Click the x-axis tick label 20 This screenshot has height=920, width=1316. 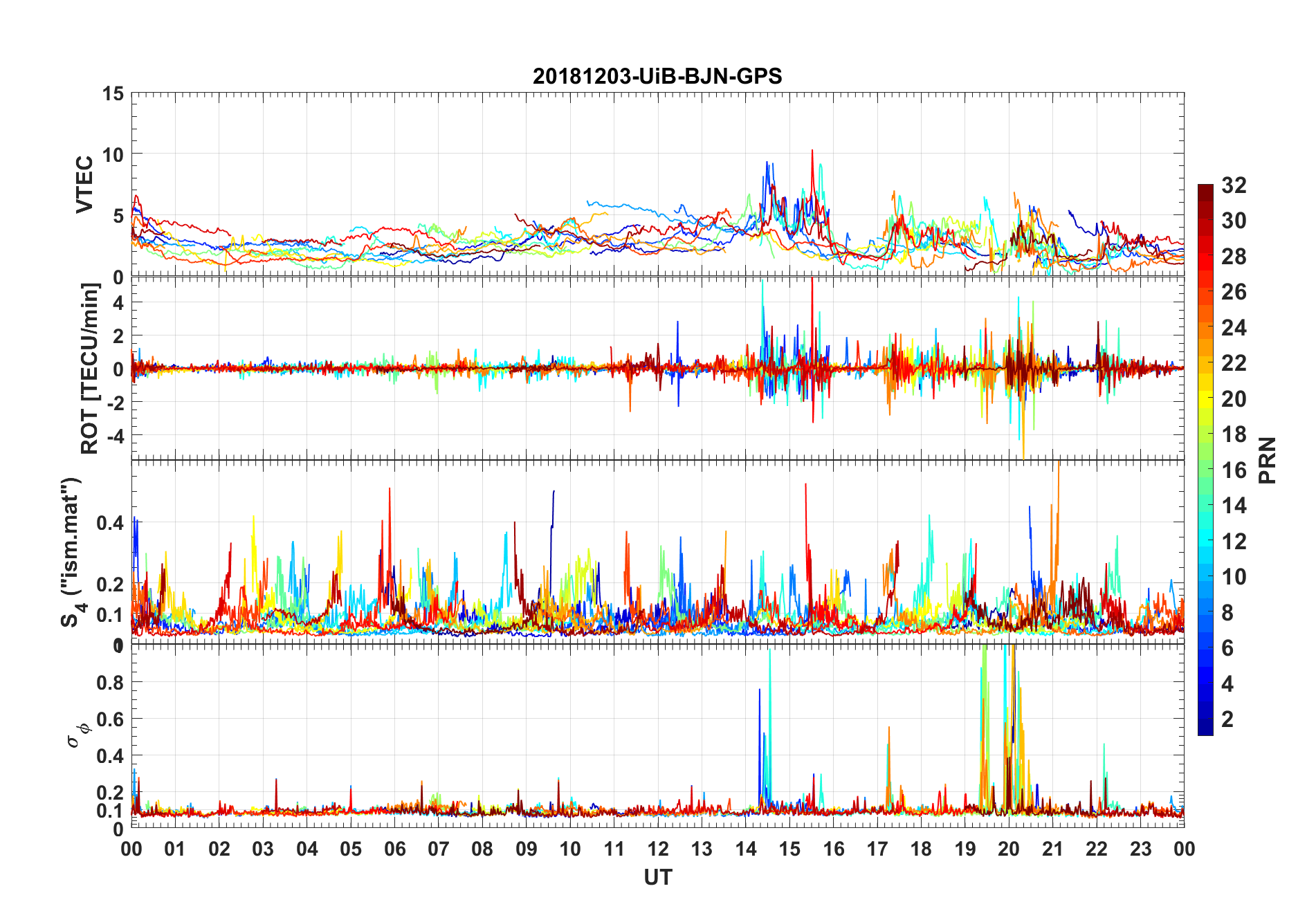(x=1009, y=849)
